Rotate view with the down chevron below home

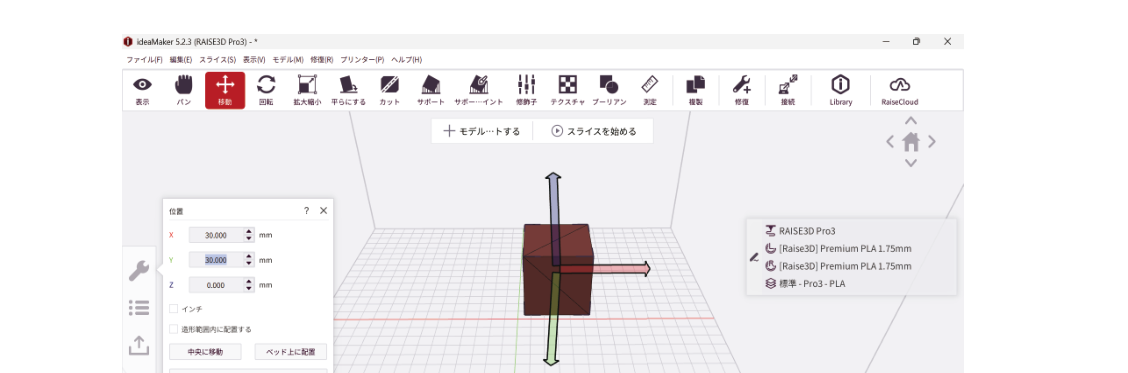(911, 163)
